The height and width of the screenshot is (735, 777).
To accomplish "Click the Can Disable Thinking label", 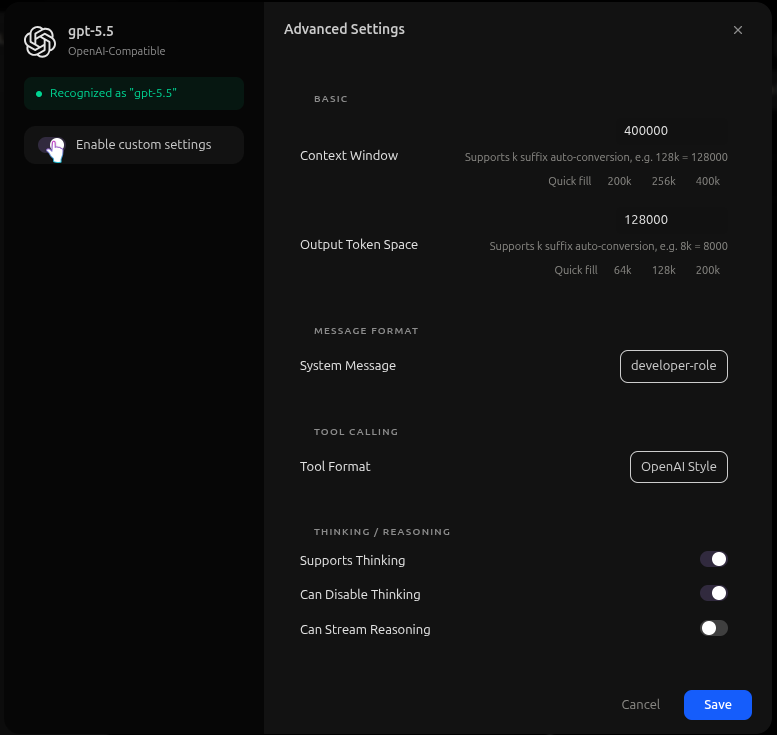I will coord(360,595).
